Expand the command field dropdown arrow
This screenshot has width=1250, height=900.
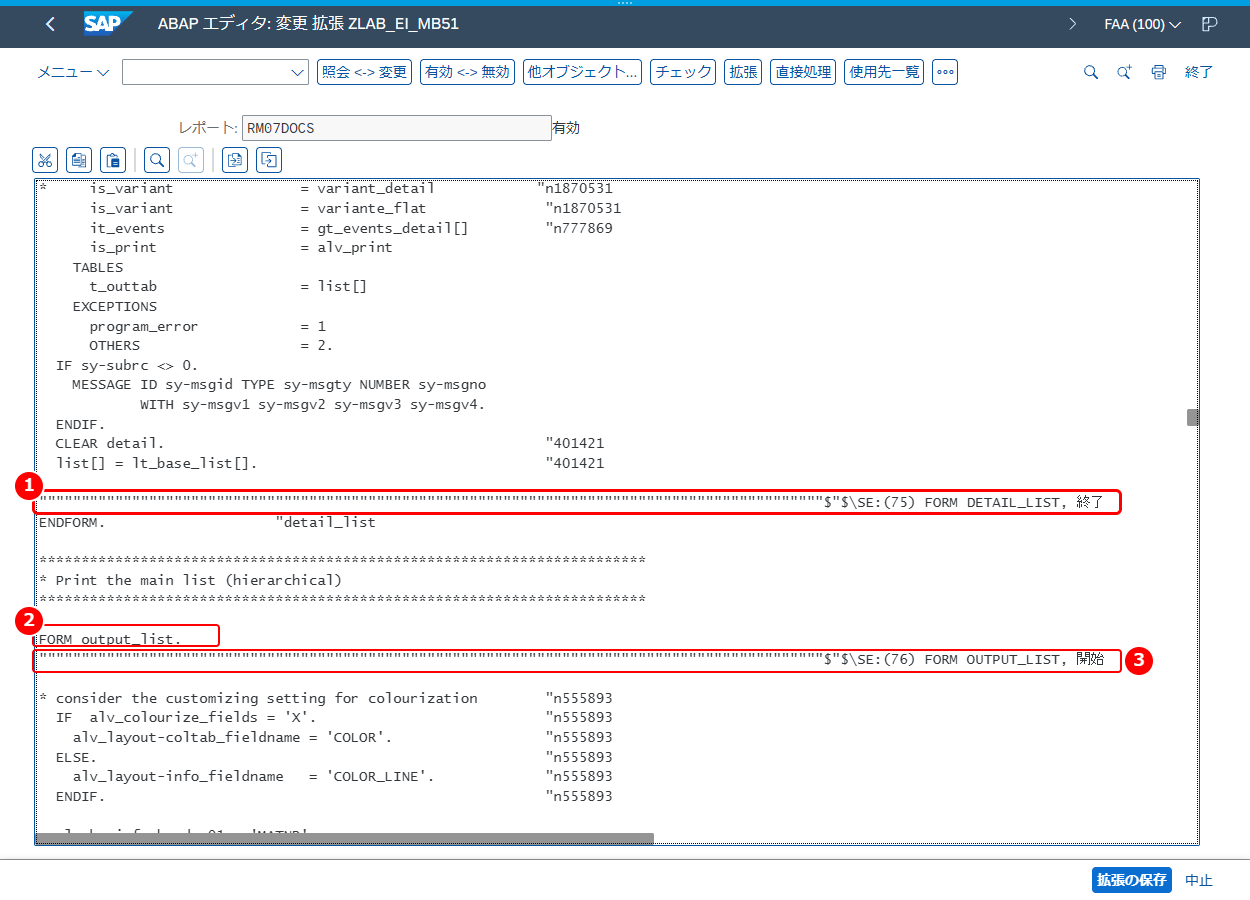(297, 72)
